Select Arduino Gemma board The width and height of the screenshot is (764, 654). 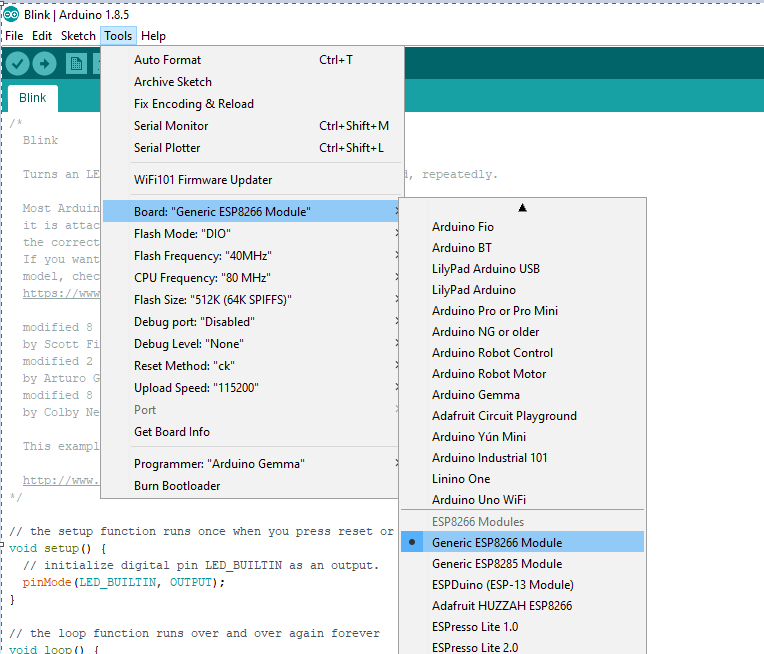[x=522, y=394]
